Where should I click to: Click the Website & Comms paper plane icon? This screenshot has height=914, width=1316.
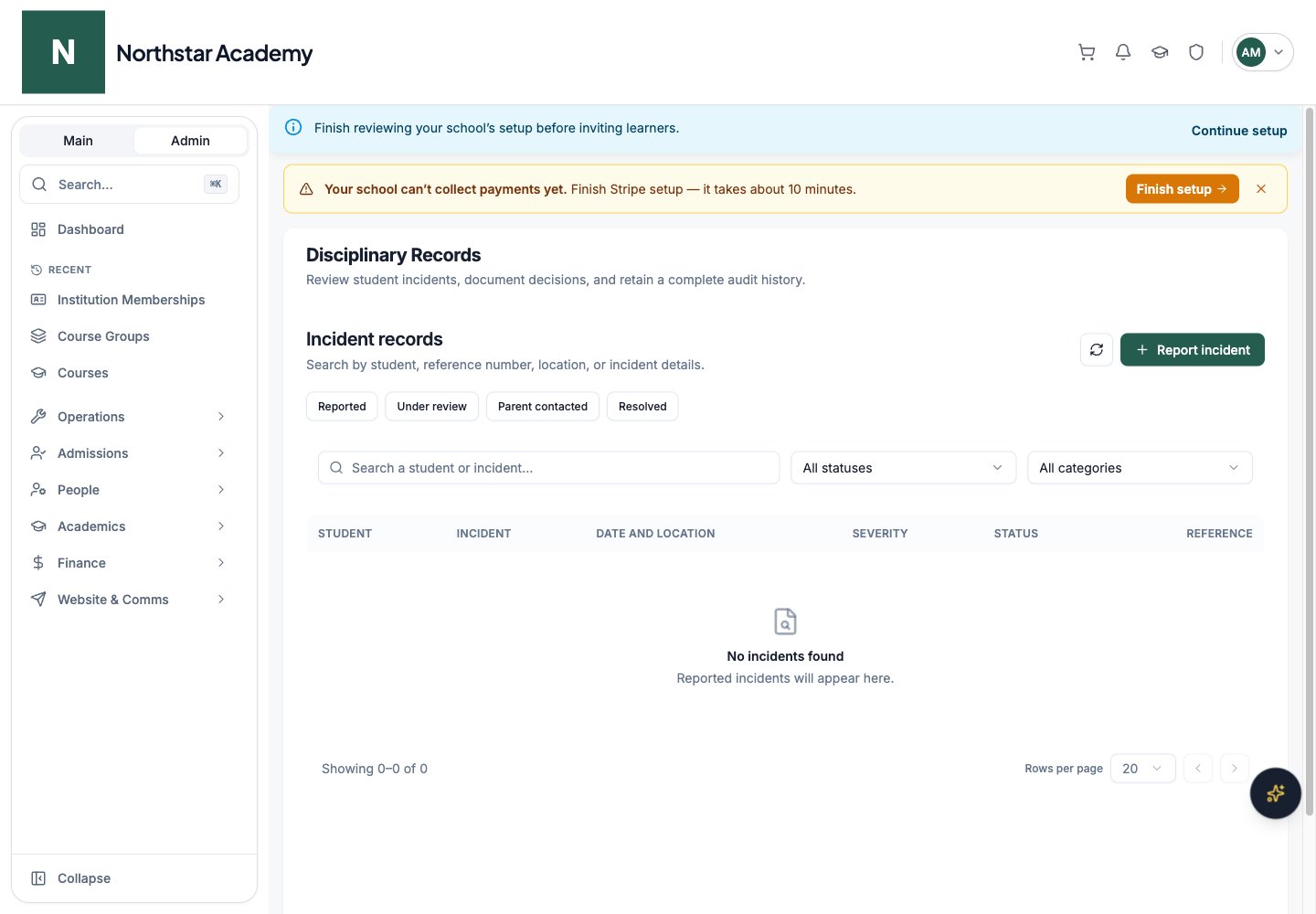click(x=38, y=600)
